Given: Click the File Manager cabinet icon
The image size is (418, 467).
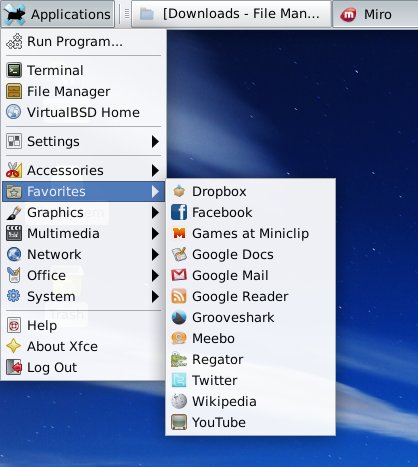Looking at the screenshot, I should click(14, 91).
